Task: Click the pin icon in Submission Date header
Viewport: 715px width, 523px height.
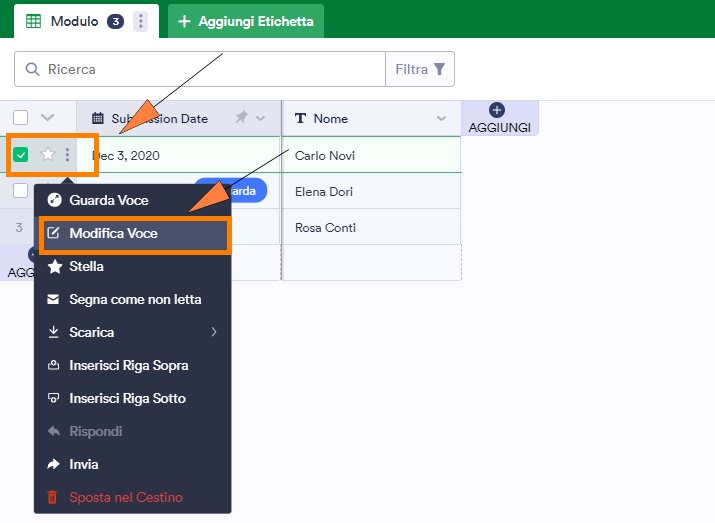Action: (241, 118)
